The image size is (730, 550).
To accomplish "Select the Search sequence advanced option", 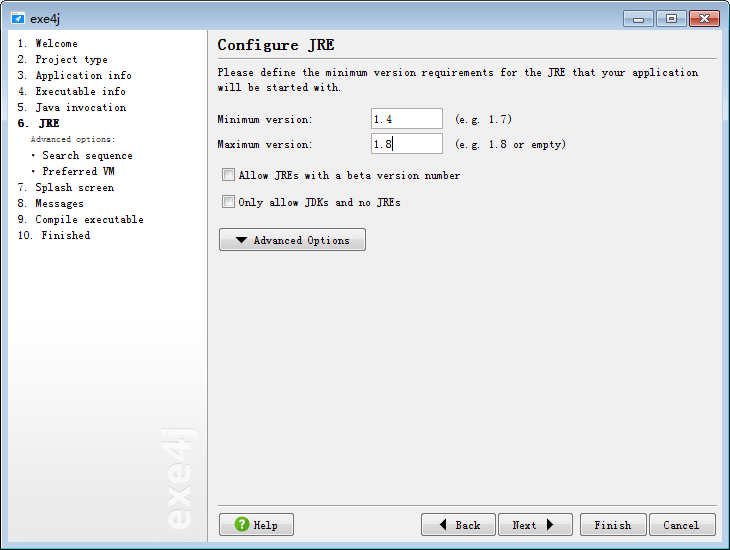I will pos(87,156).
